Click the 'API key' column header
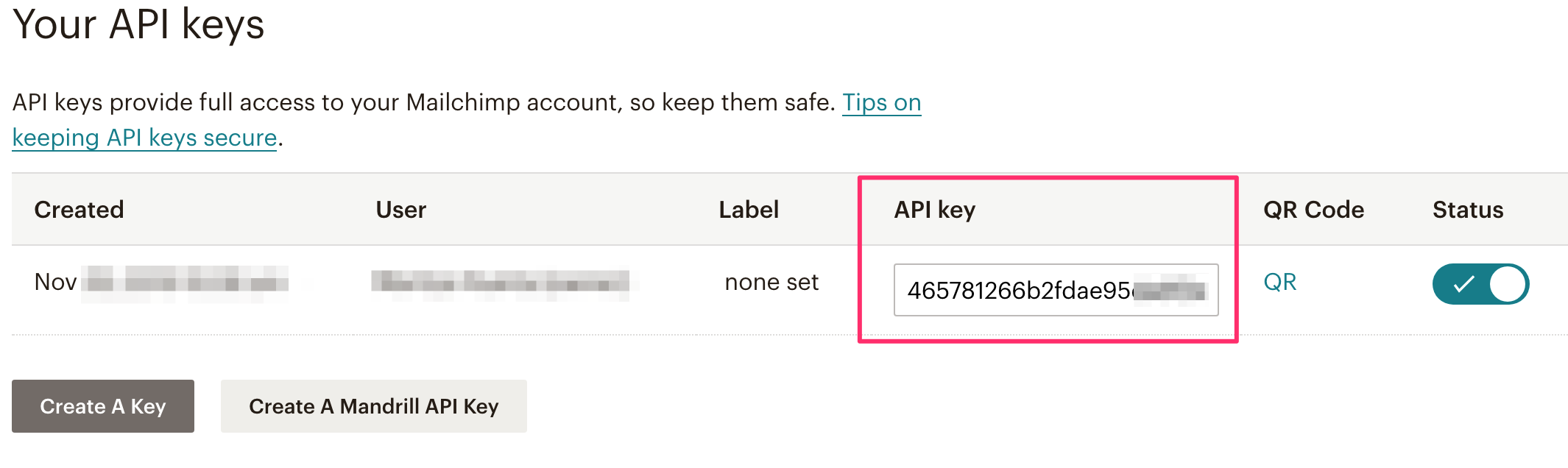The width and height of the screenshot is (1568, 468). pyautogui.click(x=934, y=210)
